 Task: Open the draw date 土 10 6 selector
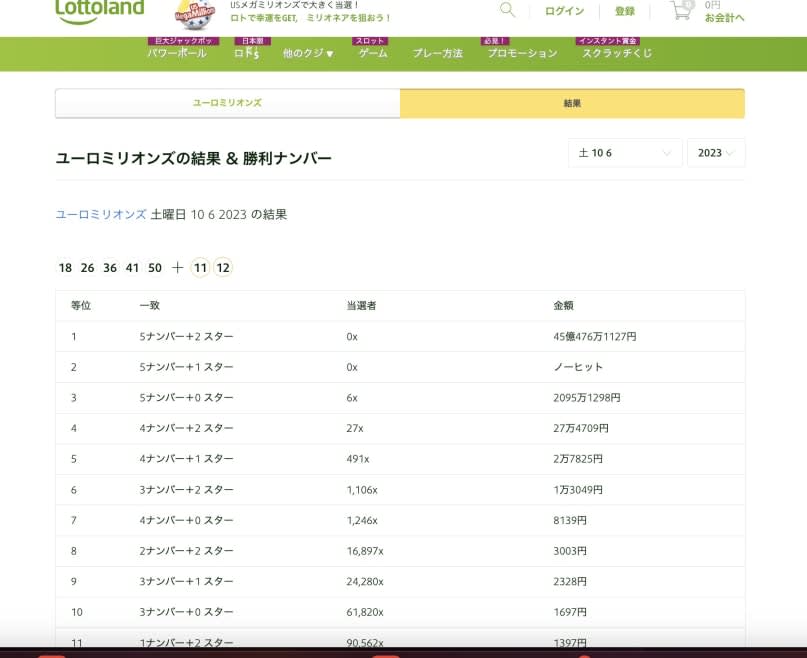624,153
